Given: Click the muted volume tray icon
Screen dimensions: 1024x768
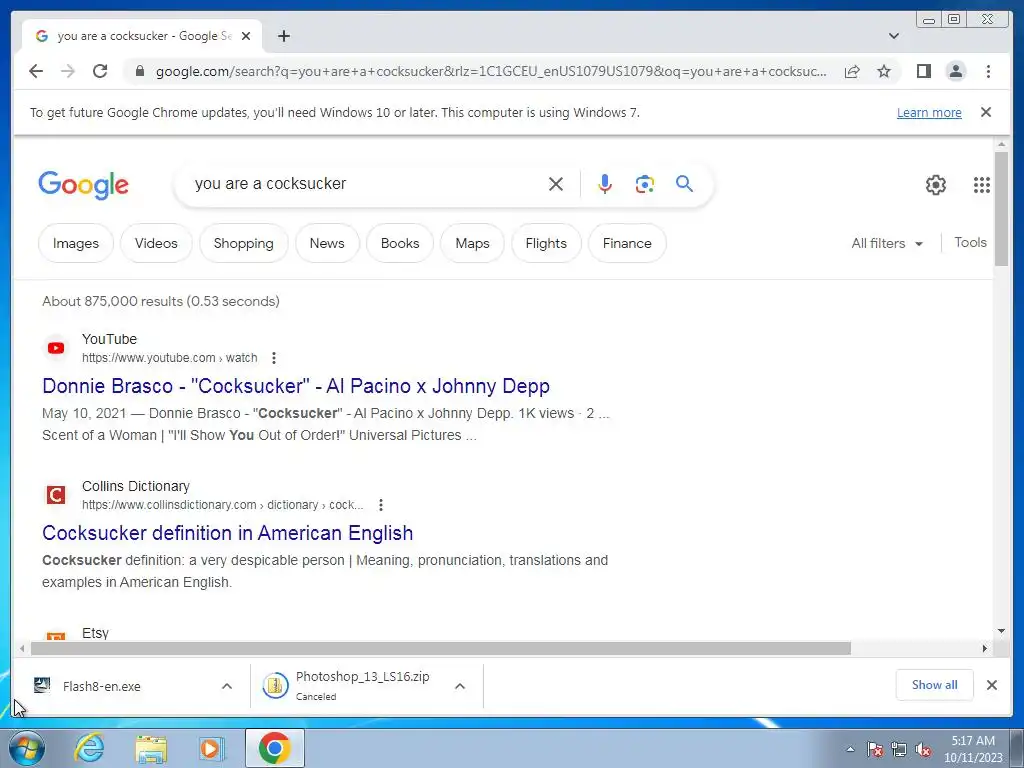Looking at the screenshot, I should pos(923,750).
